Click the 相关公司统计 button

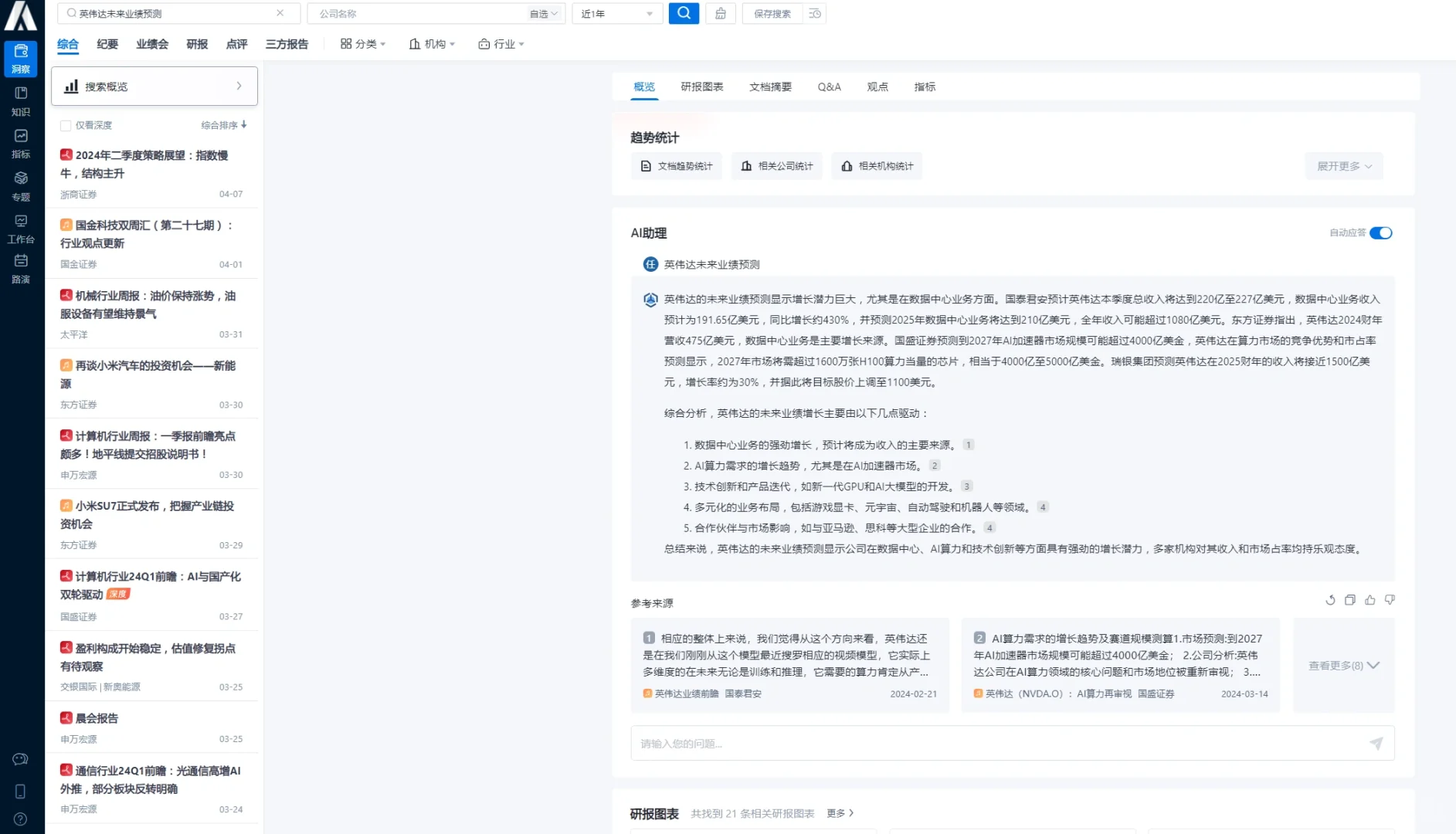point(777,166)
